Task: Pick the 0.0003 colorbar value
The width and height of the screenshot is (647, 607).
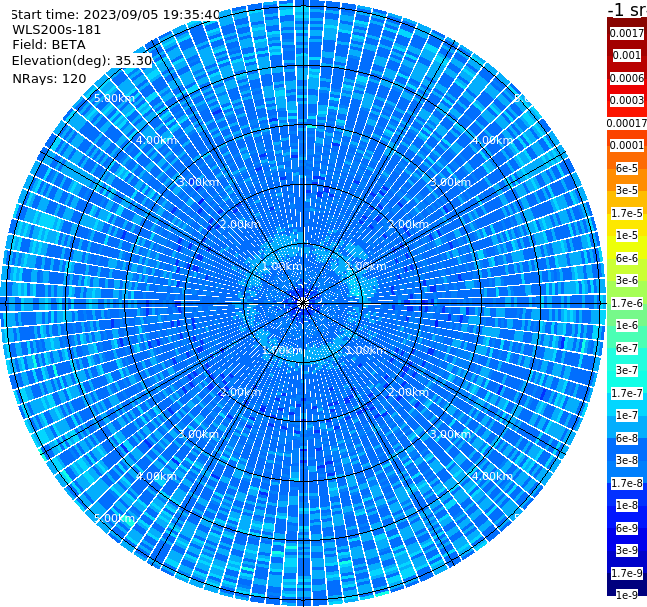Action: click(x=627, y=100)
